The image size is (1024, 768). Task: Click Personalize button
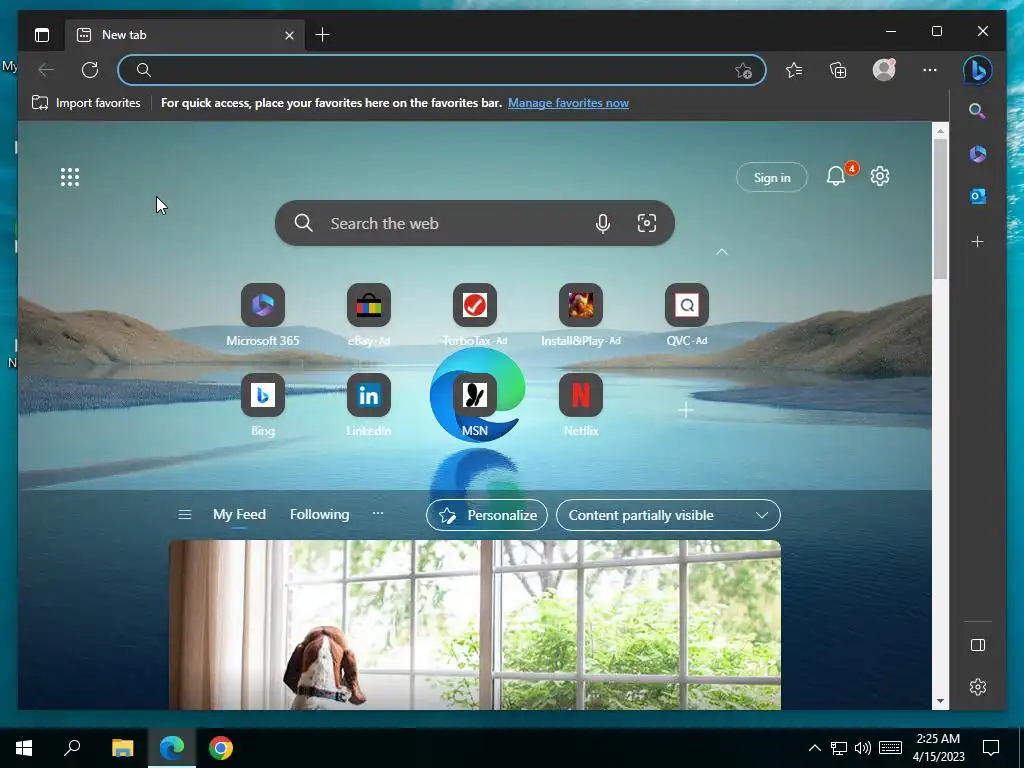point(487,515)
